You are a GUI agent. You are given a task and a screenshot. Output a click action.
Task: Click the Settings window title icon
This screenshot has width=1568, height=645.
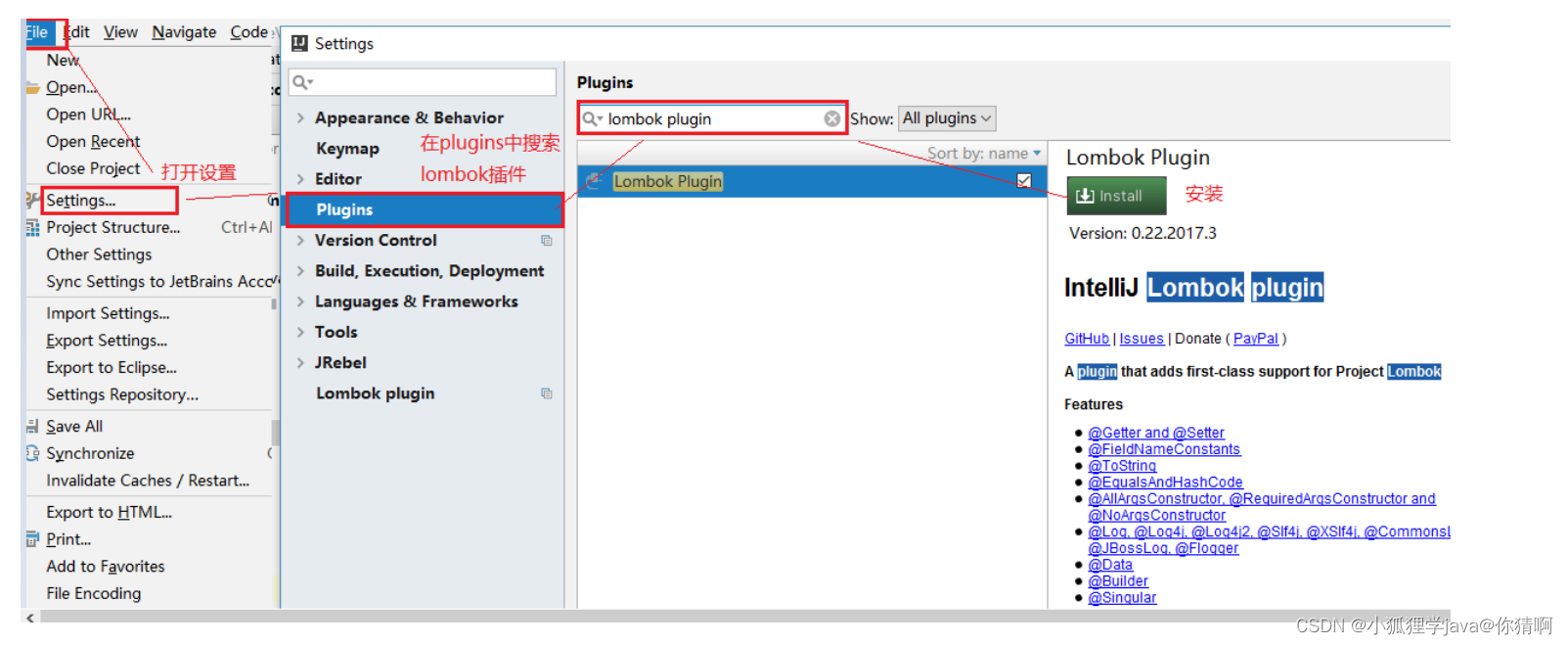(299, 43)
